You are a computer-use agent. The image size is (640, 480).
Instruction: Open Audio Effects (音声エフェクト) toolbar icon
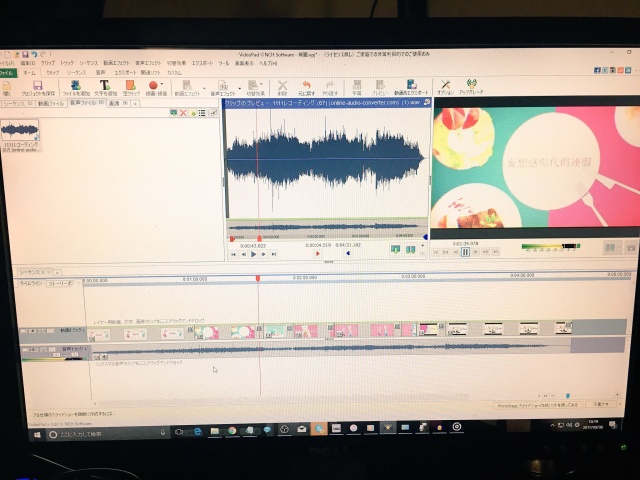click(222, 85)
